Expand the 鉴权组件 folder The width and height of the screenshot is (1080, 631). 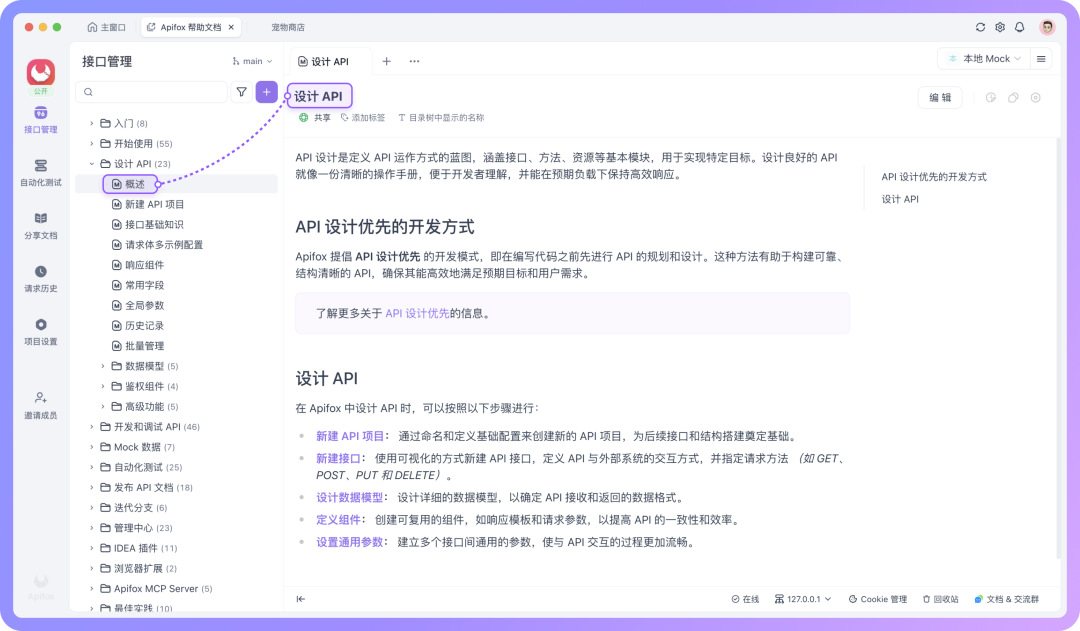click(103, 386)
